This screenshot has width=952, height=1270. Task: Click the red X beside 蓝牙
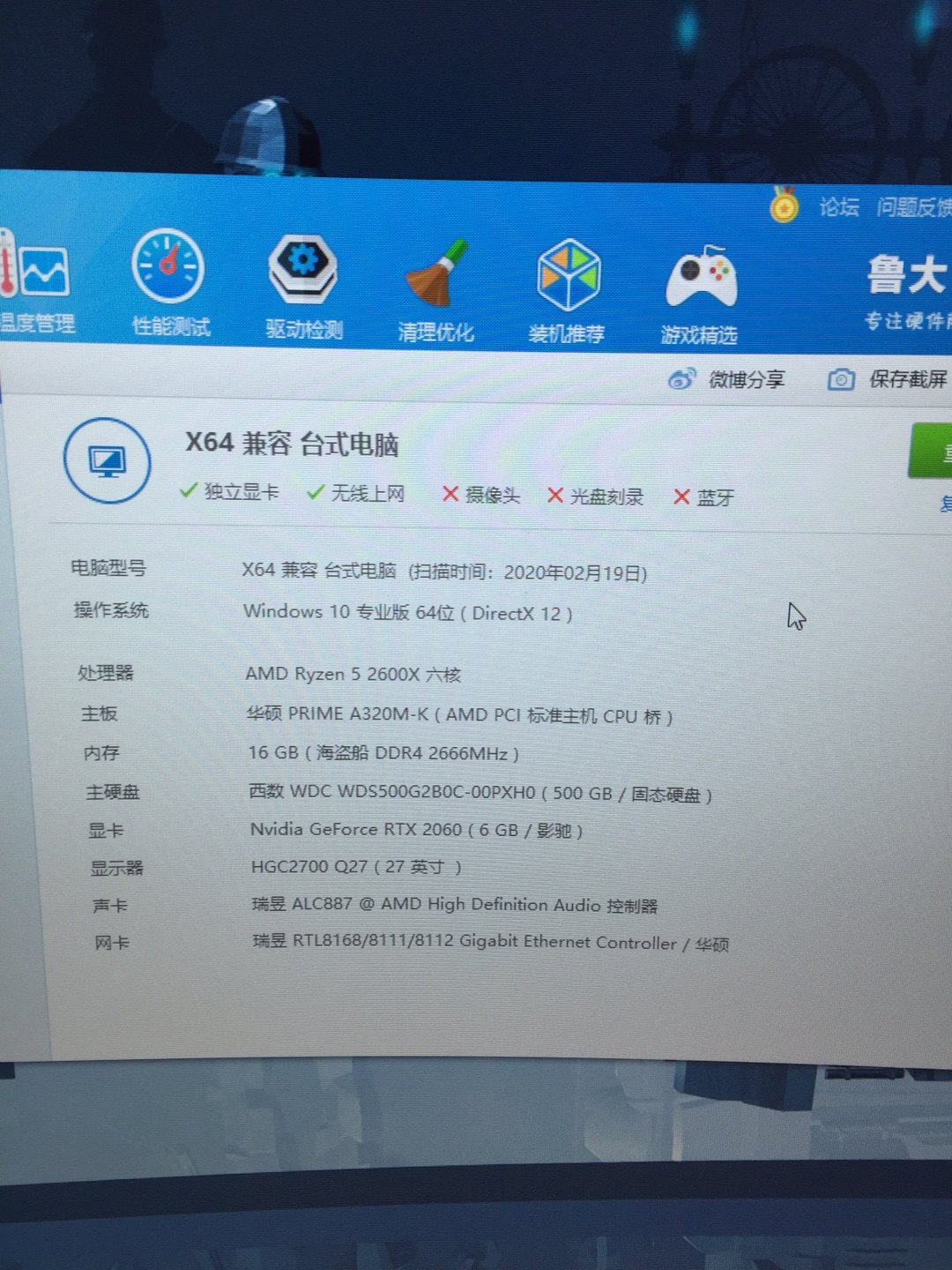coord(681,497)
